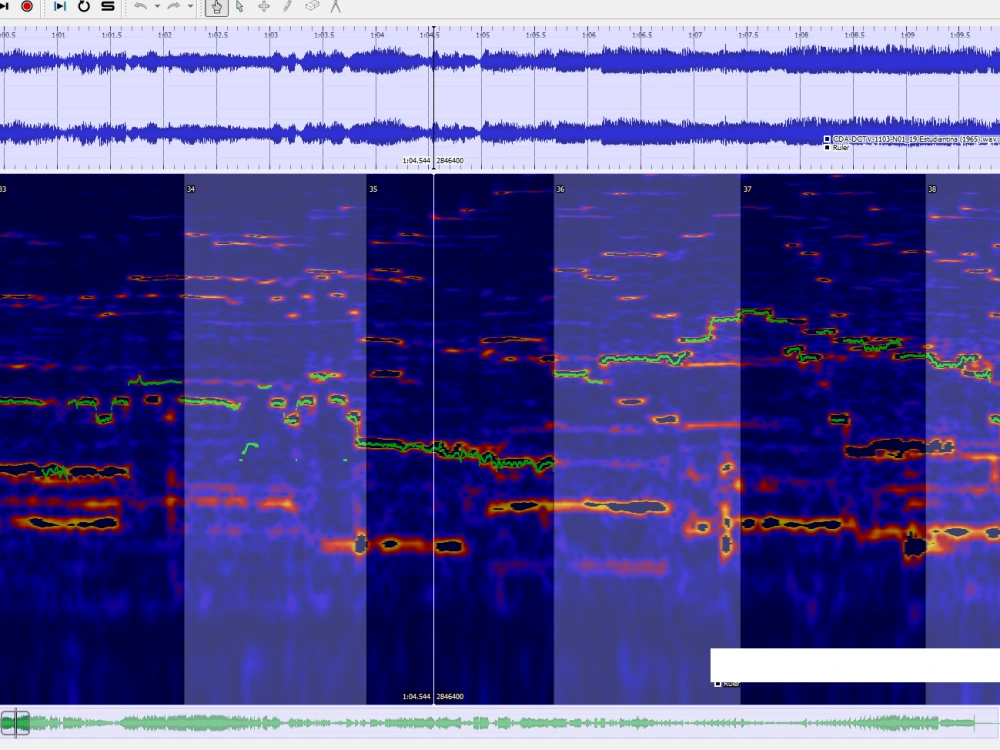Click segment label 38 in the spectrogram
The height and width of the screenshot is (750, 1000).
[932, 189]
